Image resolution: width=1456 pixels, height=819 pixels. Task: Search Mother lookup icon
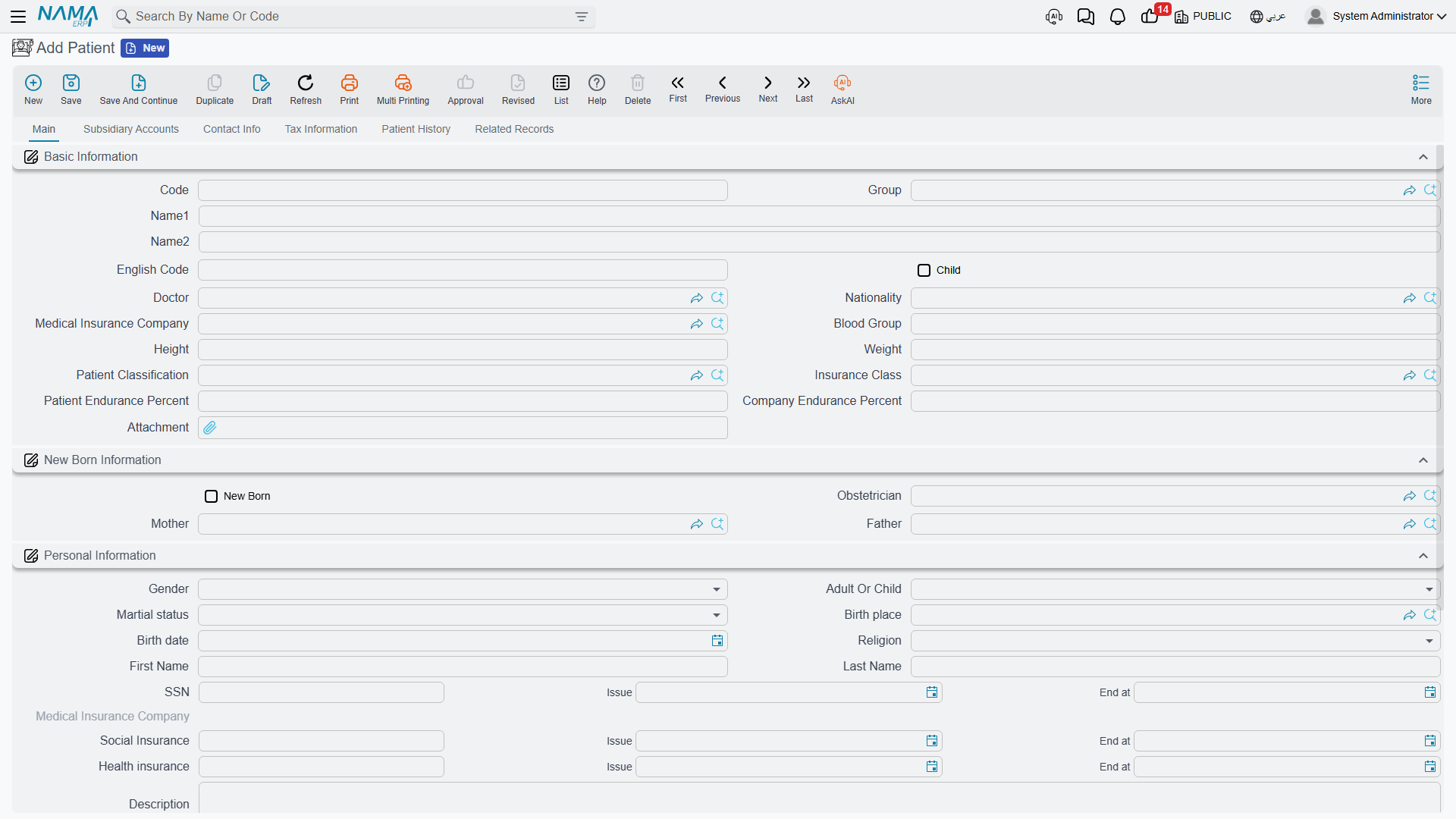pos(717,524)
